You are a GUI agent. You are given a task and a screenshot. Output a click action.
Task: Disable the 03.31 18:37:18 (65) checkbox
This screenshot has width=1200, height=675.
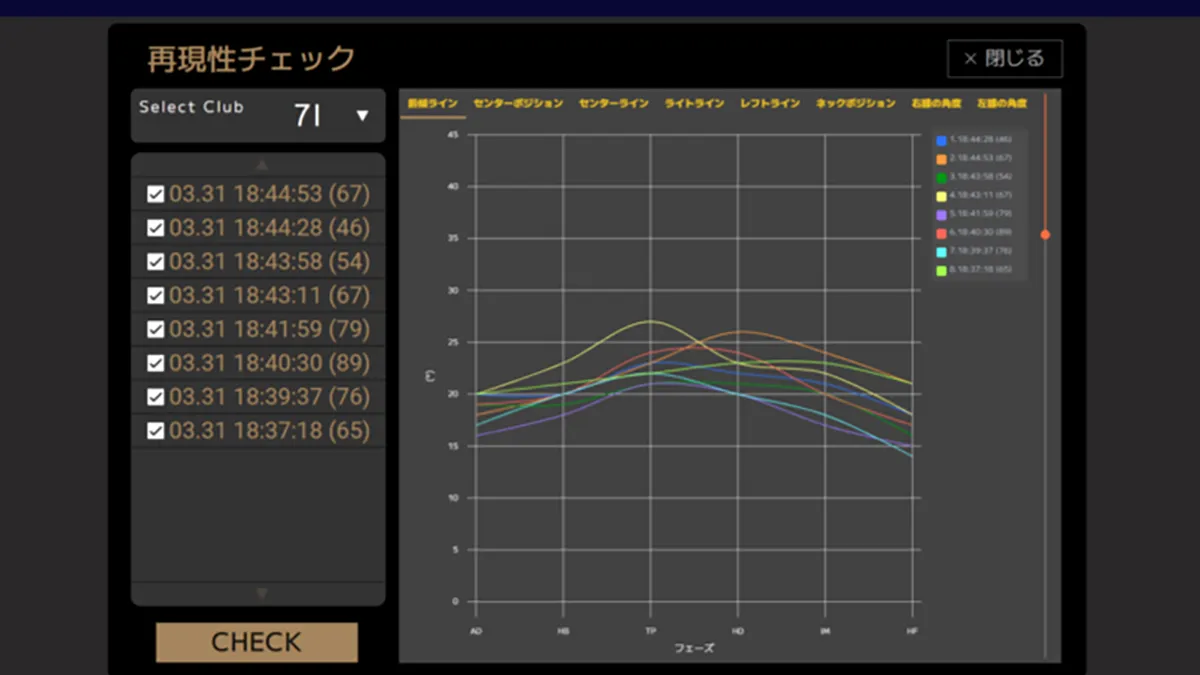pyautogui.click(x=155, y=431)
